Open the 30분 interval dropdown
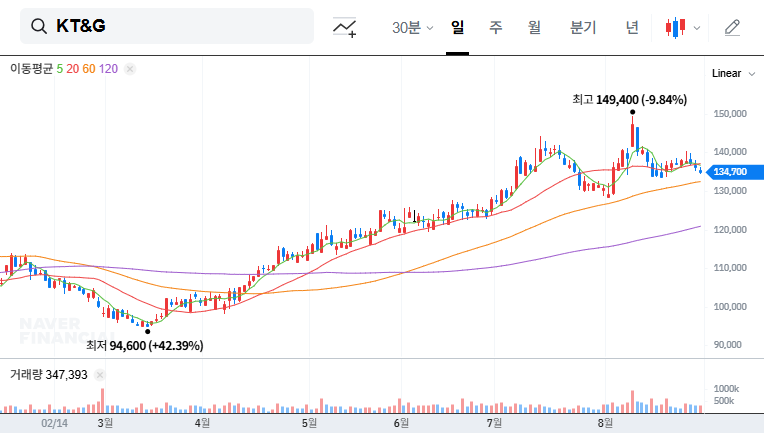Screen dimensions: 764x433 coord(412,27)
